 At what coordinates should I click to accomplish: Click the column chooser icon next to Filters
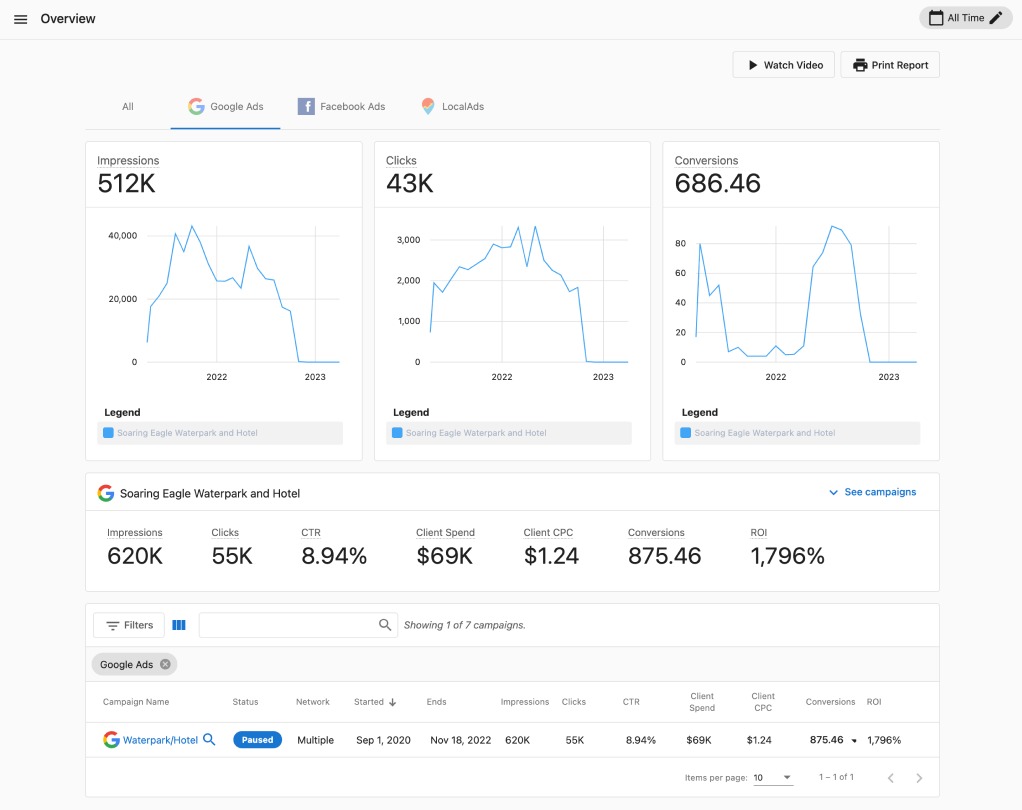click(179, 625)
